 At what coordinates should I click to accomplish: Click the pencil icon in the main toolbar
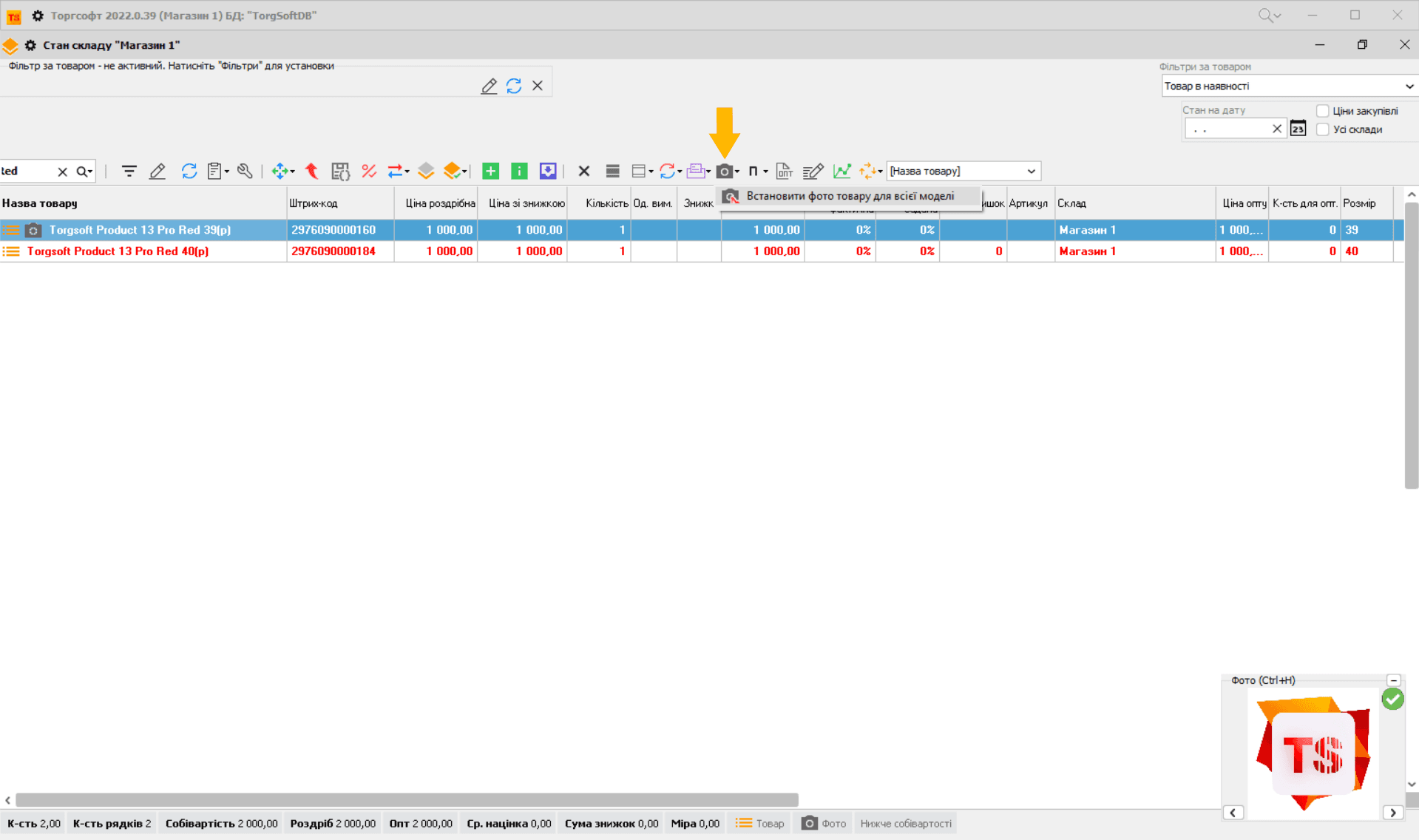click(158, 171)
